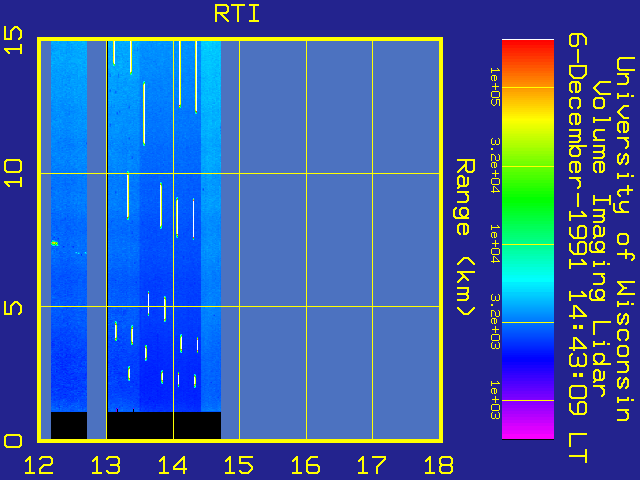The image size is (640, 480).
Task: Click the time axis label 15
Action: [239, 465]
